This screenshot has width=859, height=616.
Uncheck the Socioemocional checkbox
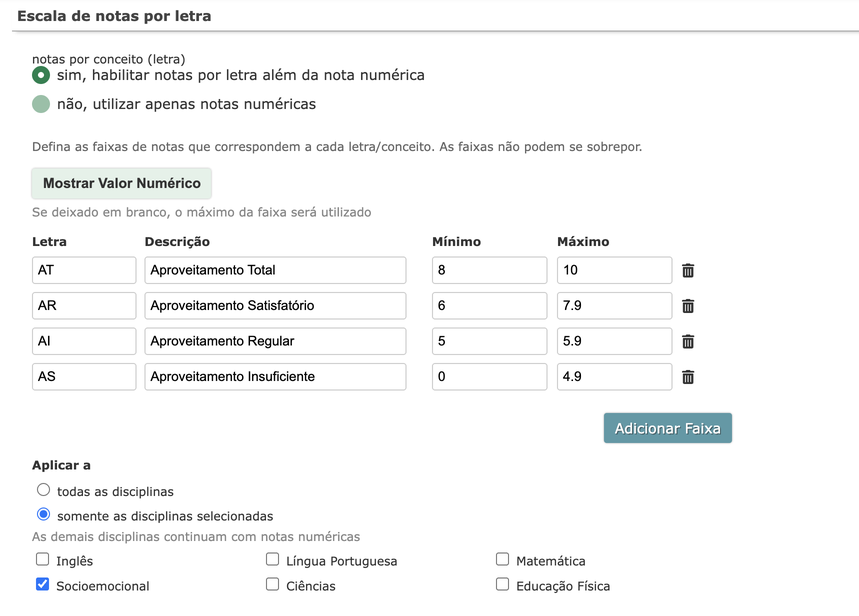click(x=42, y=584)
